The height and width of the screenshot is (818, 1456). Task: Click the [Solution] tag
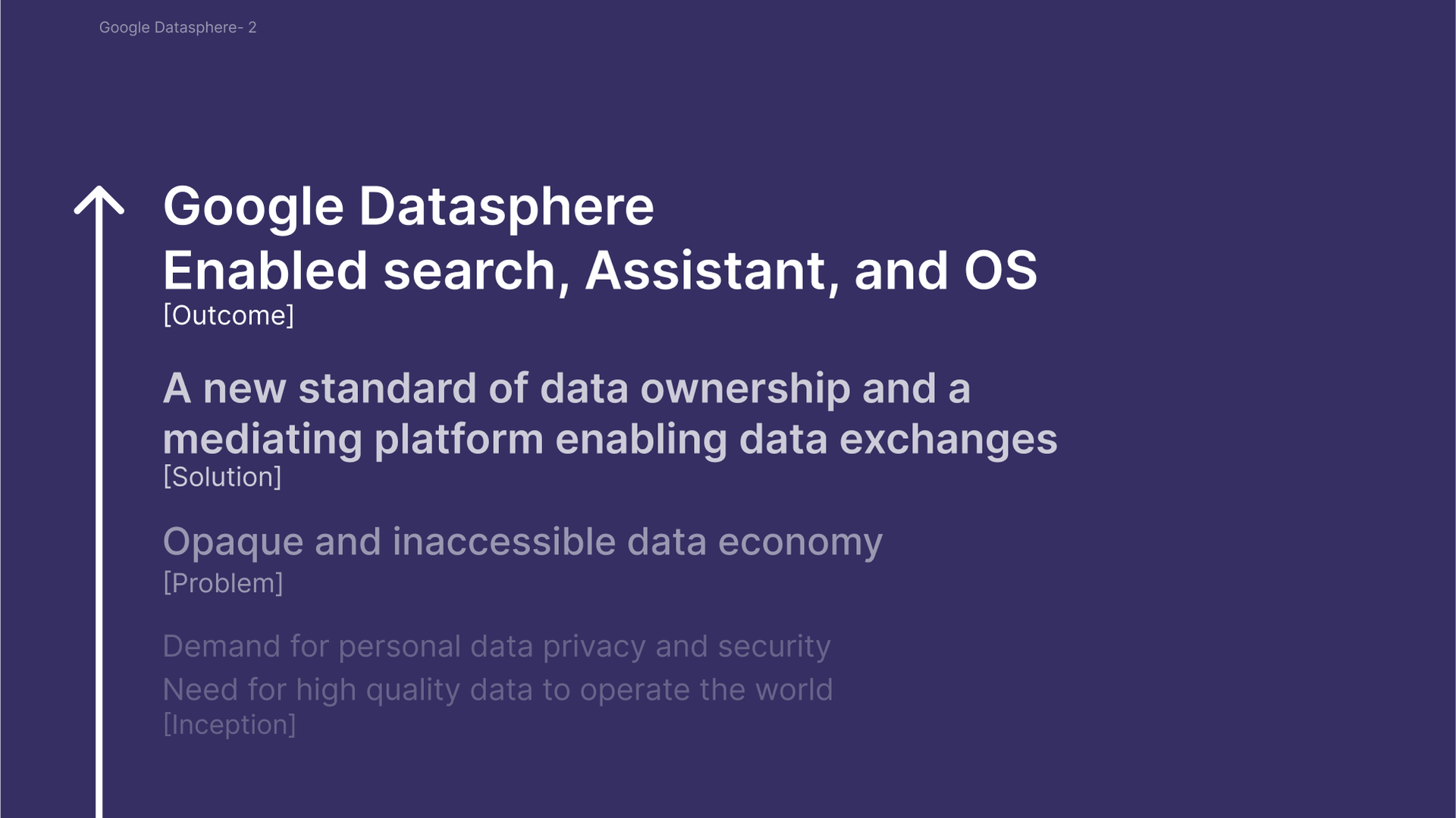tap(222, 477)
